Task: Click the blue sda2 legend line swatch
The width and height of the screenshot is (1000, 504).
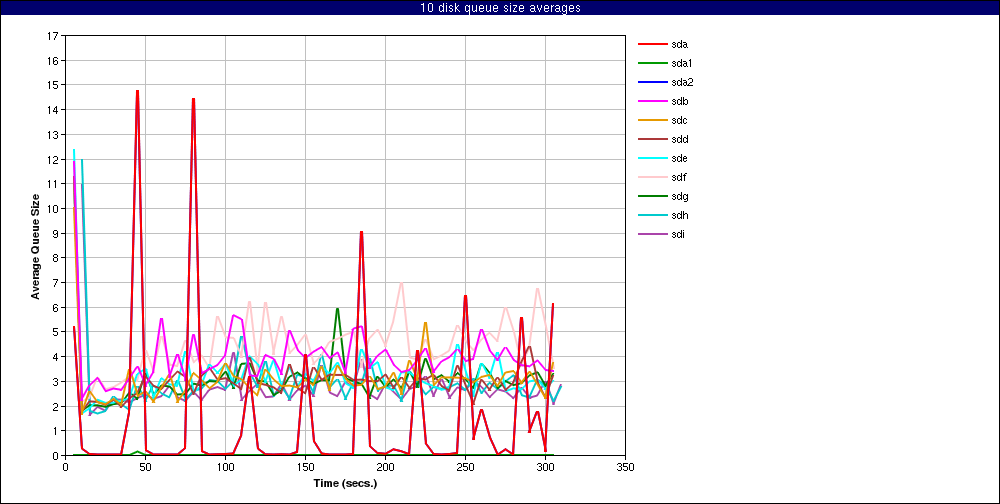Action: [x=652, y=82]
